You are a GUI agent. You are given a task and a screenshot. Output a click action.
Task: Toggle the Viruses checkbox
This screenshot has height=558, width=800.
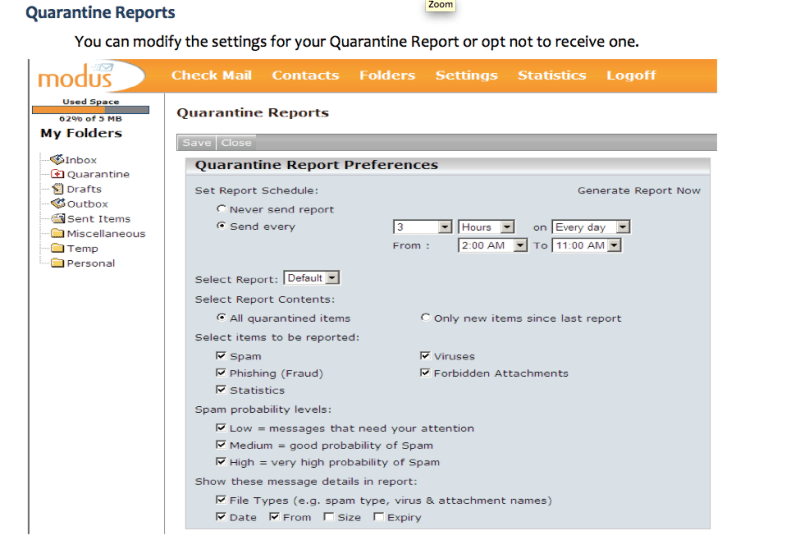pos(425,356)
